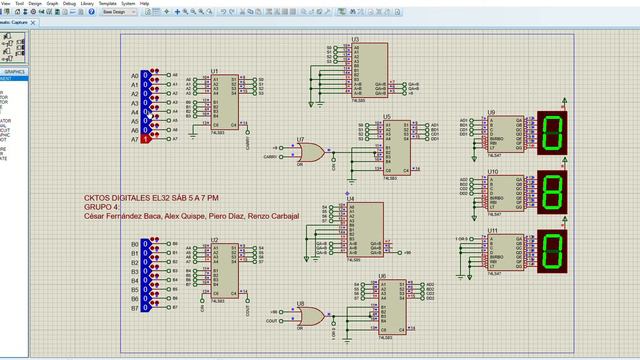
Task: Select the U1 adder chip
Action: coord(224,102)
